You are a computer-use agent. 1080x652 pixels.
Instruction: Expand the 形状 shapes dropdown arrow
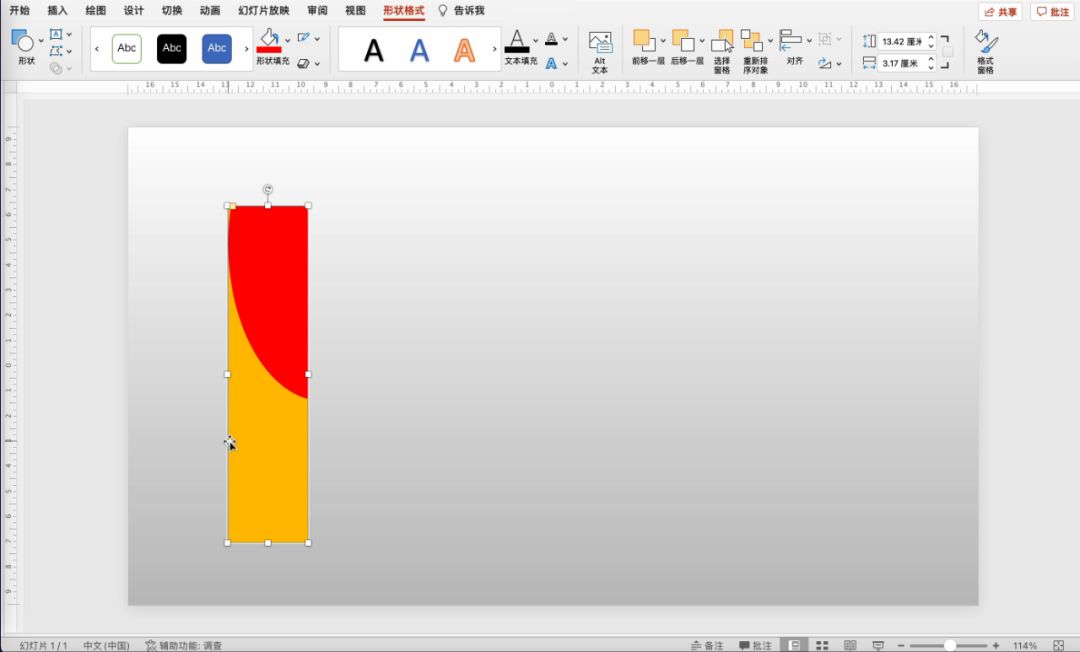[41, 41]
